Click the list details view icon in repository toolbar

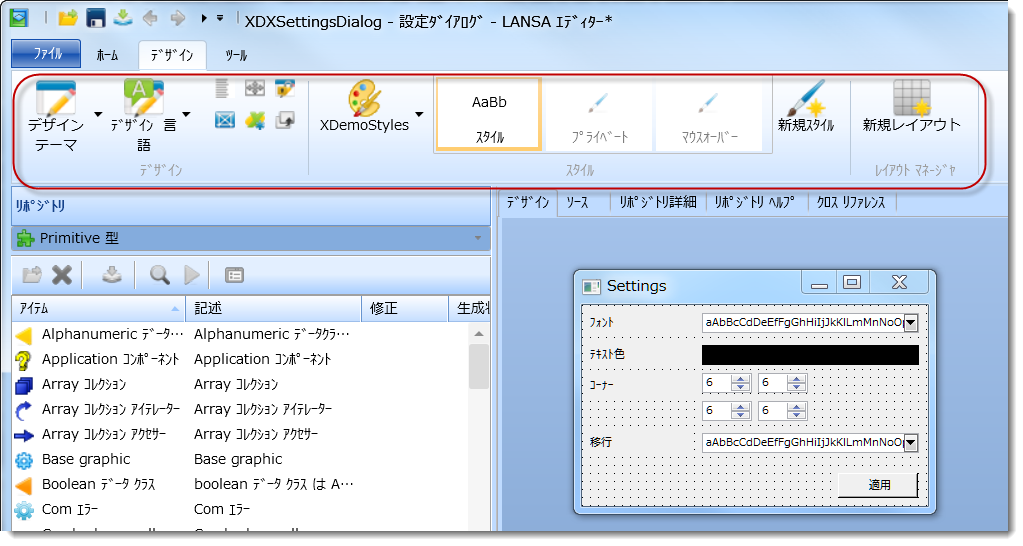point(234,275)
